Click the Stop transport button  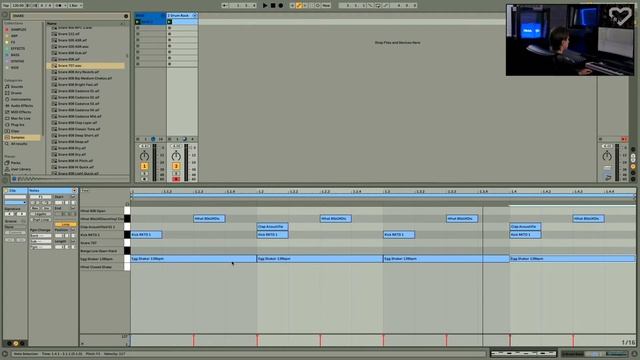[273, 5]
